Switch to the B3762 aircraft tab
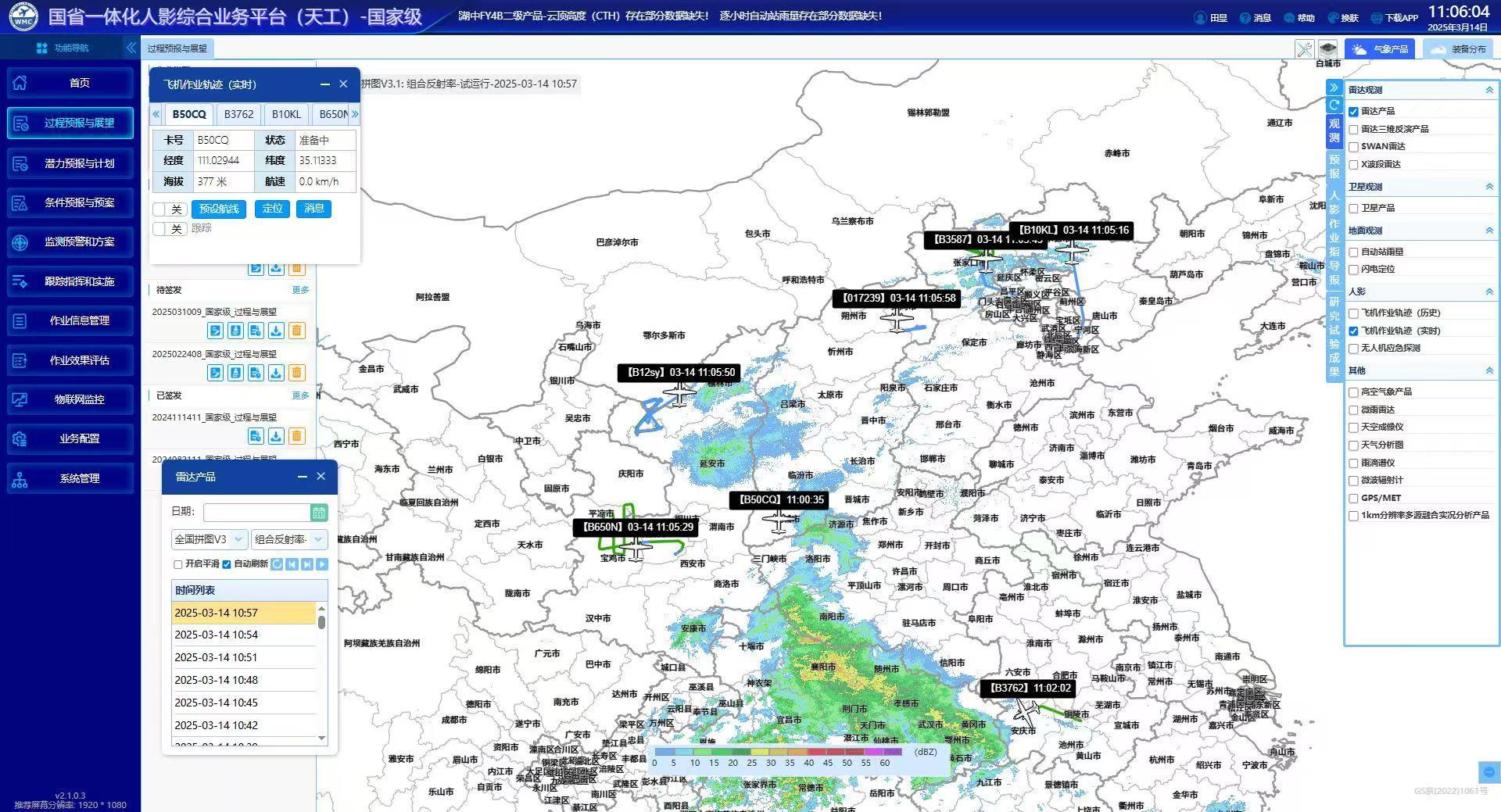Viewport: 1501px width, 812px height. coord(238,114)
